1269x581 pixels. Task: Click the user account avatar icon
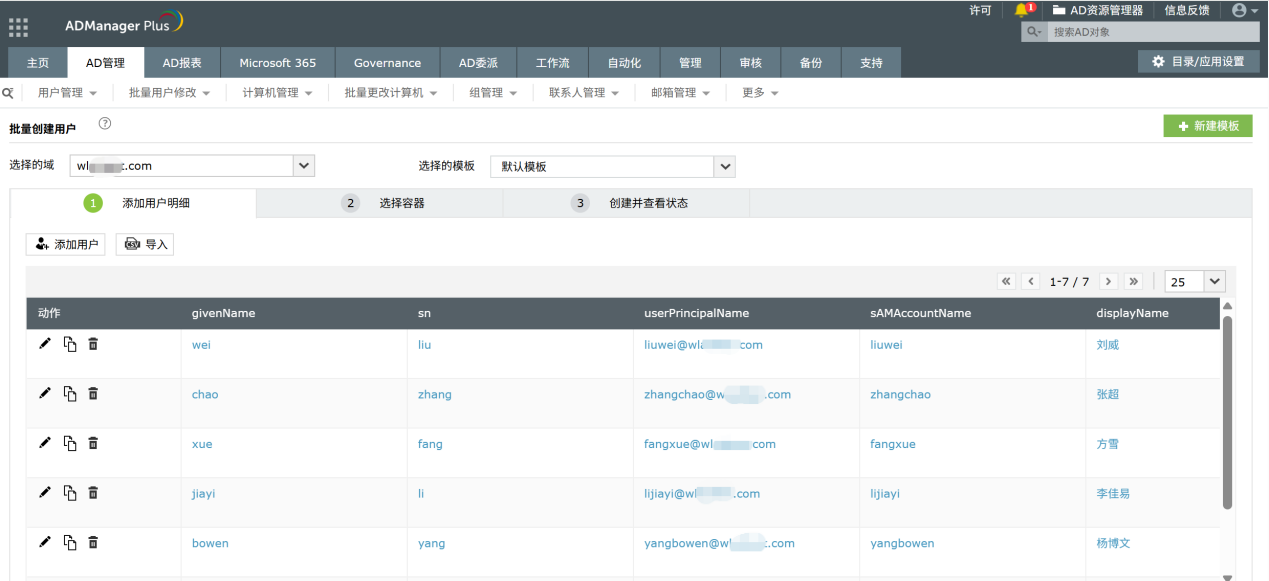(1240, 10)
